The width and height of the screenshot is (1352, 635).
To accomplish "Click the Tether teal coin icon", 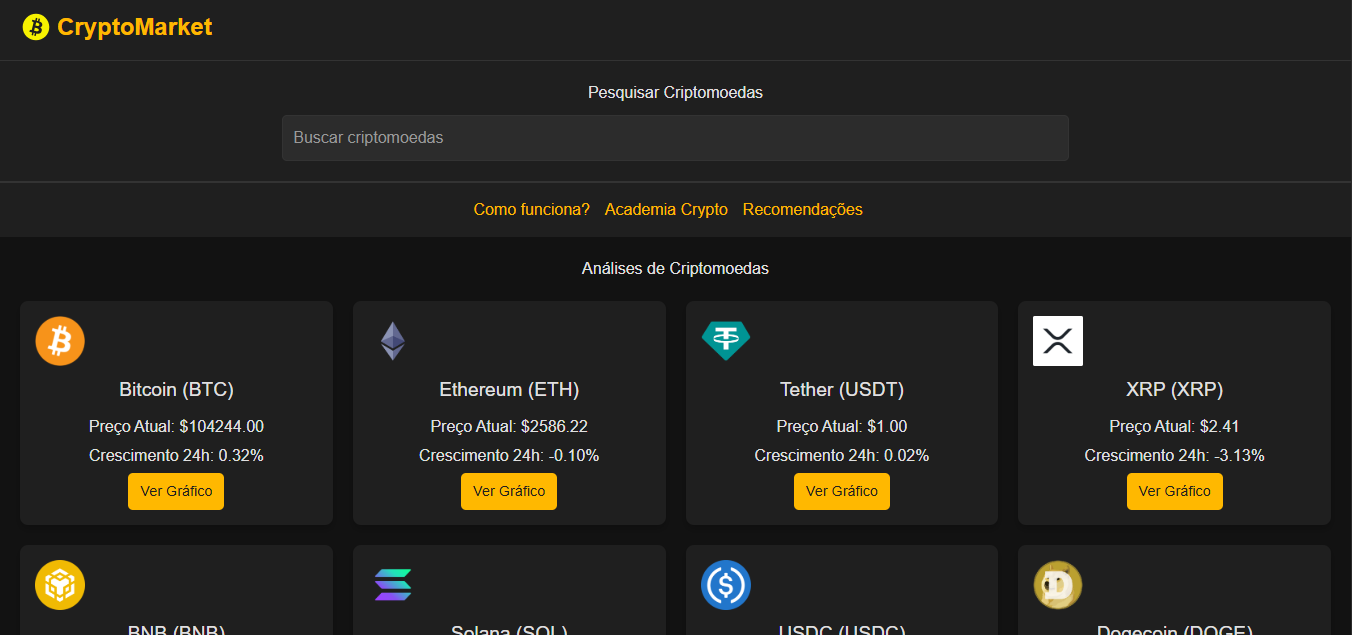I will pos(726,340).
